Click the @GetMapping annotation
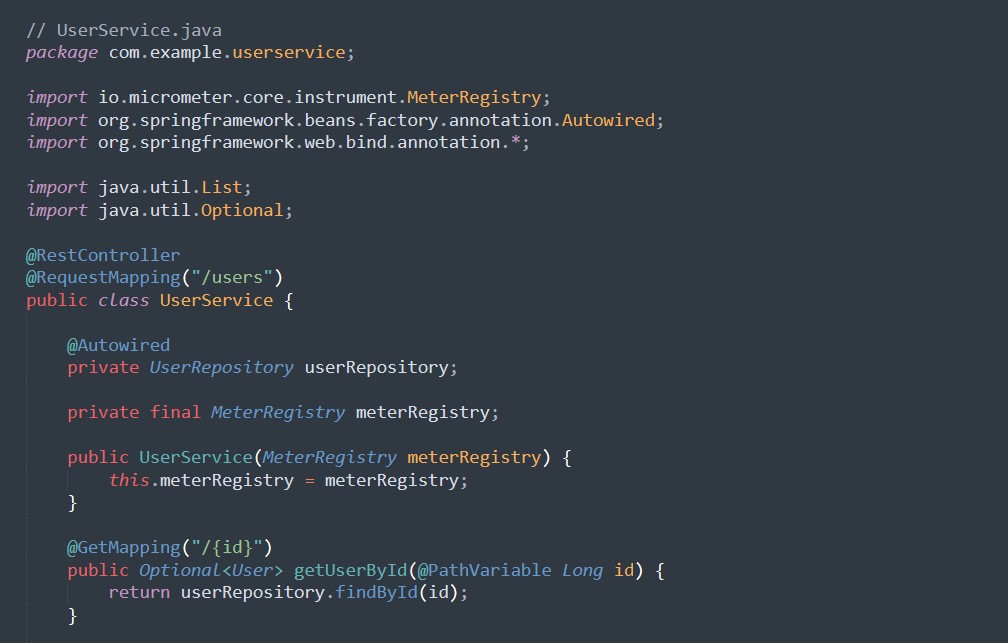1008x643 pixels. 118,547
